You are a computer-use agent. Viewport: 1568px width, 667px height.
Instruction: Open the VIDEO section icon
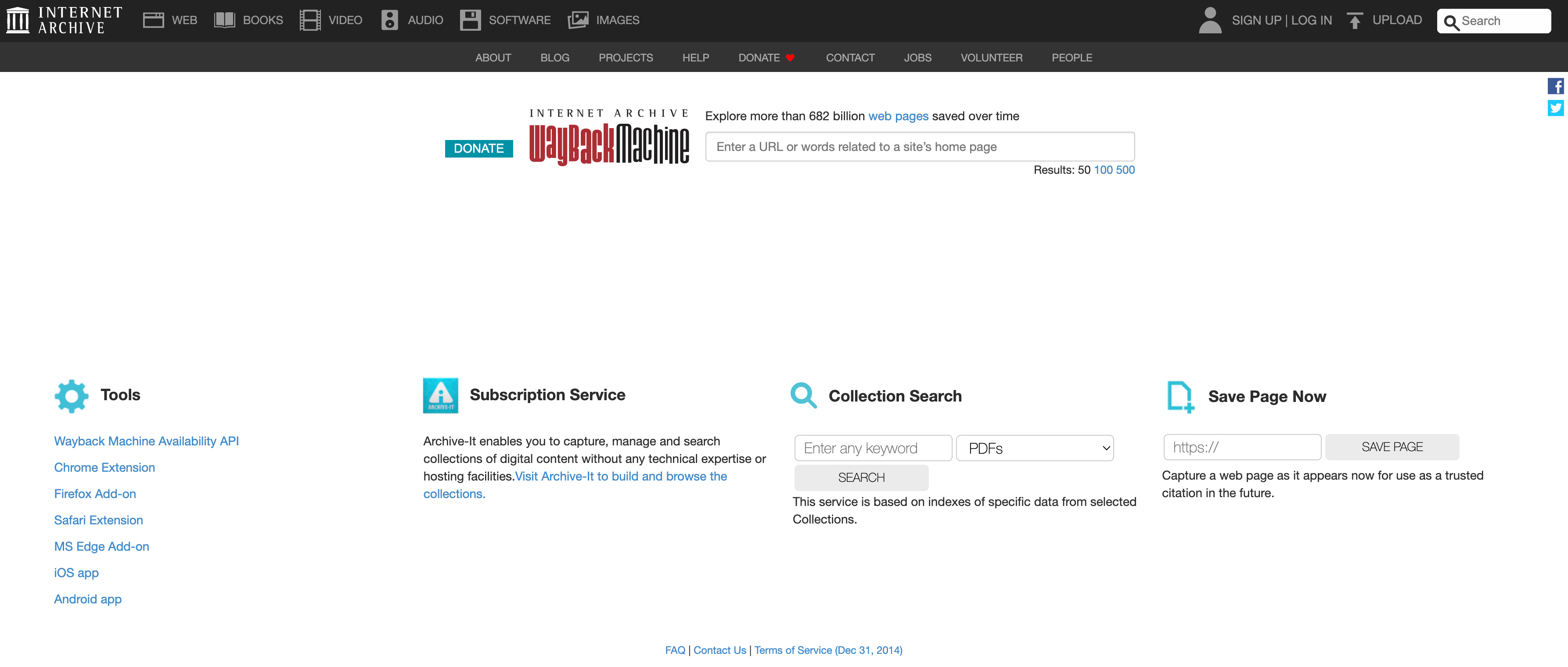click(310, 19)
